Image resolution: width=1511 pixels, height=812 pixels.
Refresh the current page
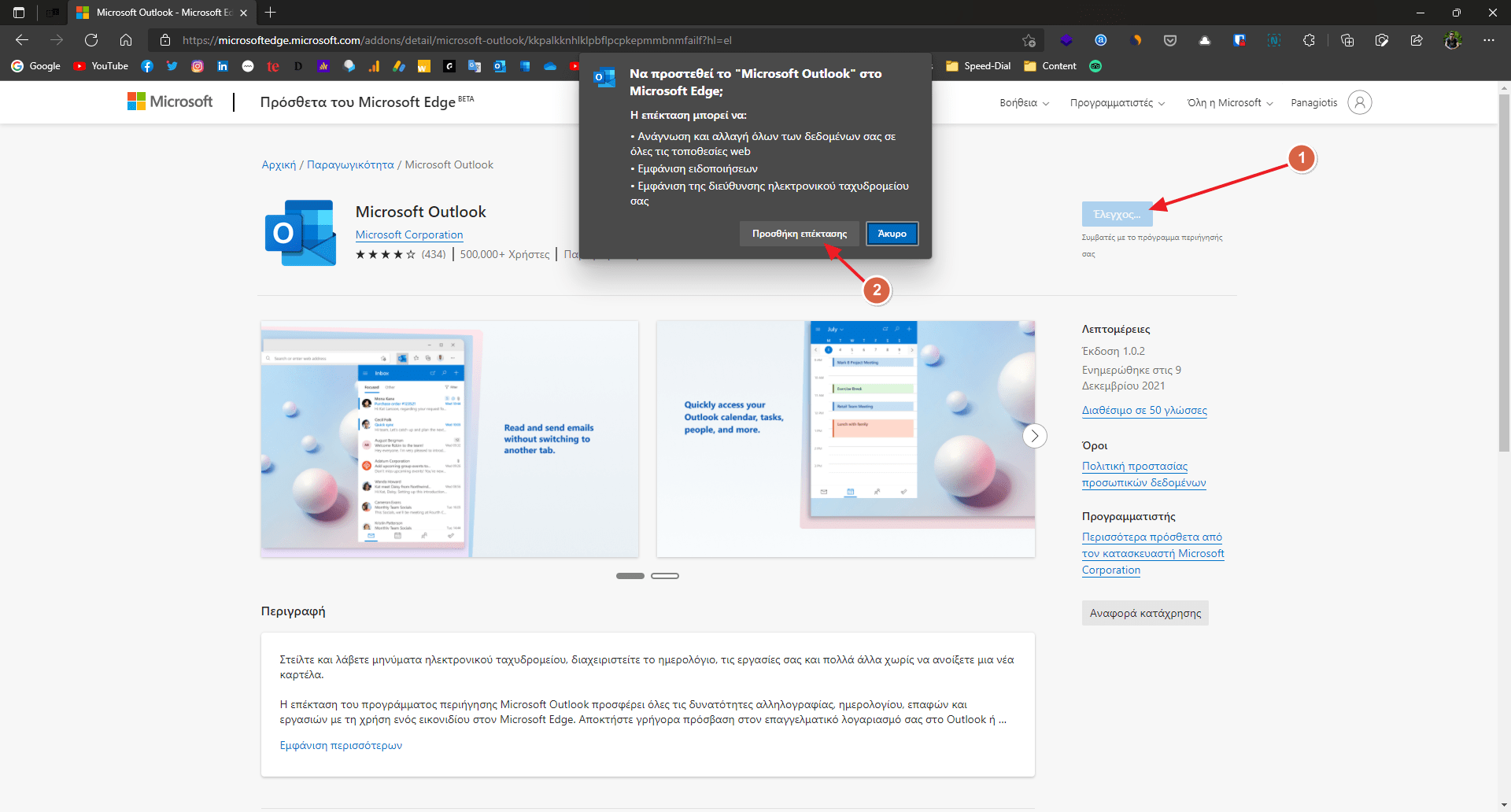click(91, 40)
